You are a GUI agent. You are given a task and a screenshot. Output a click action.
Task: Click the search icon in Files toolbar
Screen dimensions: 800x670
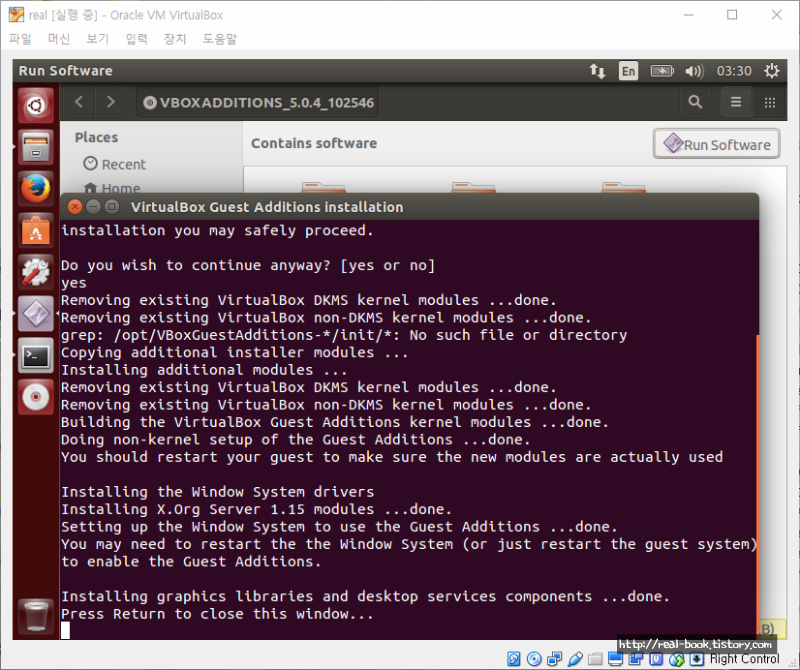coord(695,102)
